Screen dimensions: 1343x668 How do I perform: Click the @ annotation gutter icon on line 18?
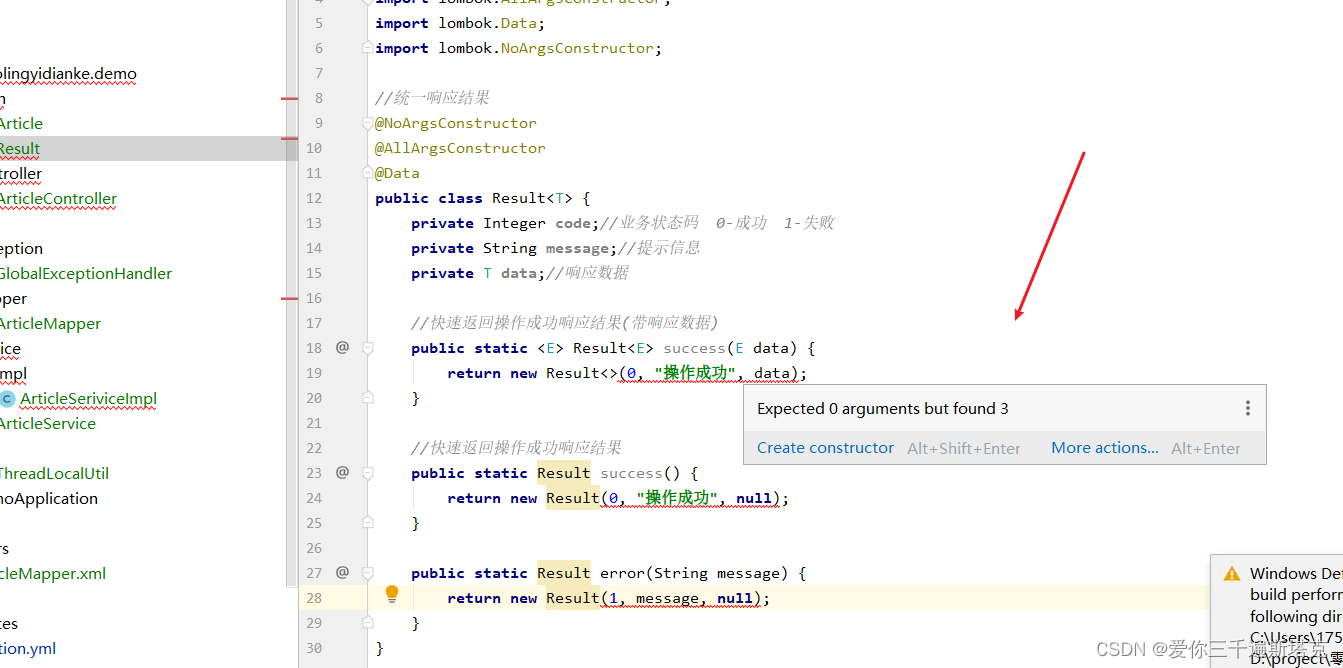coord(343,347)
